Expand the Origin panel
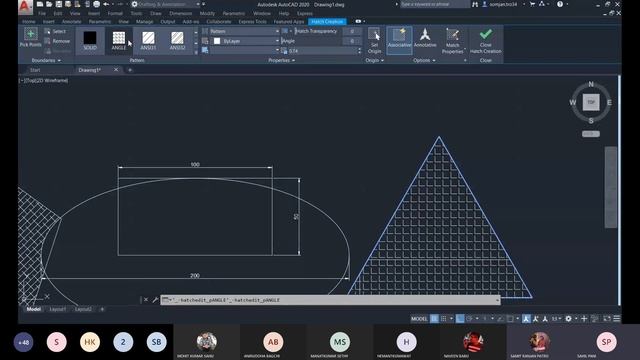Viewport: 640px width, 360px height. click(x=374, y=60)
